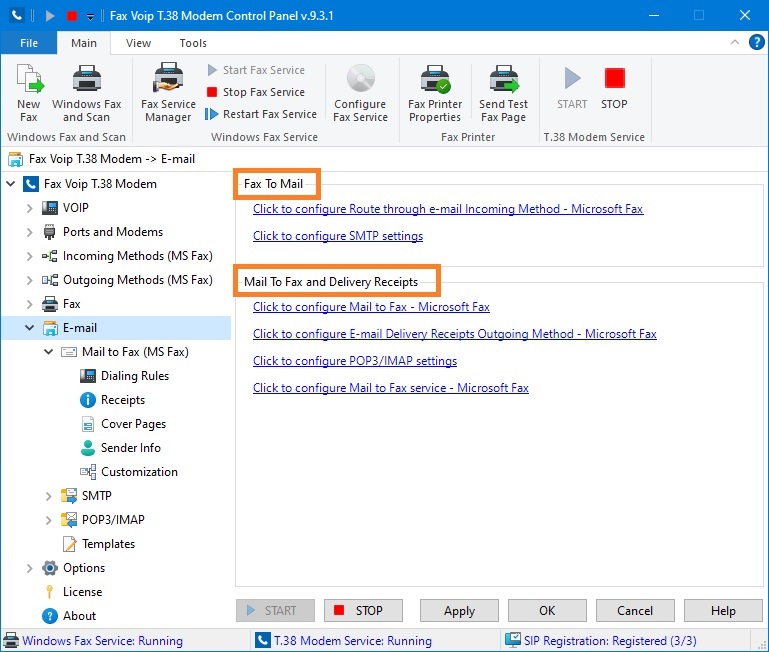Click Windows Fax Service: Running status
This screenshot has height=652, width=769.
(102, 641)
